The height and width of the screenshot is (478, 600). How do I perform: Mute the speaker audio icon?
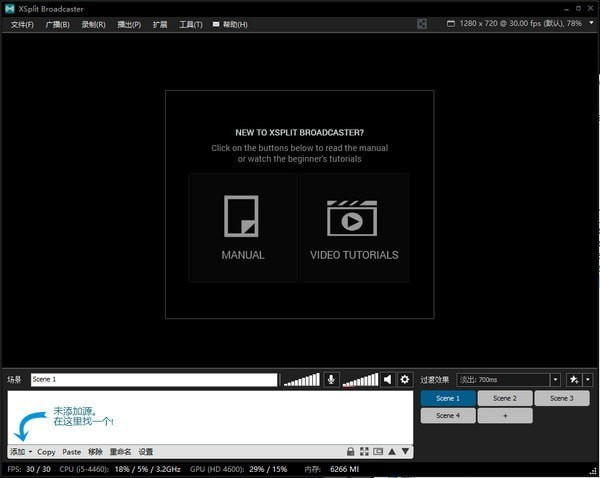click(388, 380)
